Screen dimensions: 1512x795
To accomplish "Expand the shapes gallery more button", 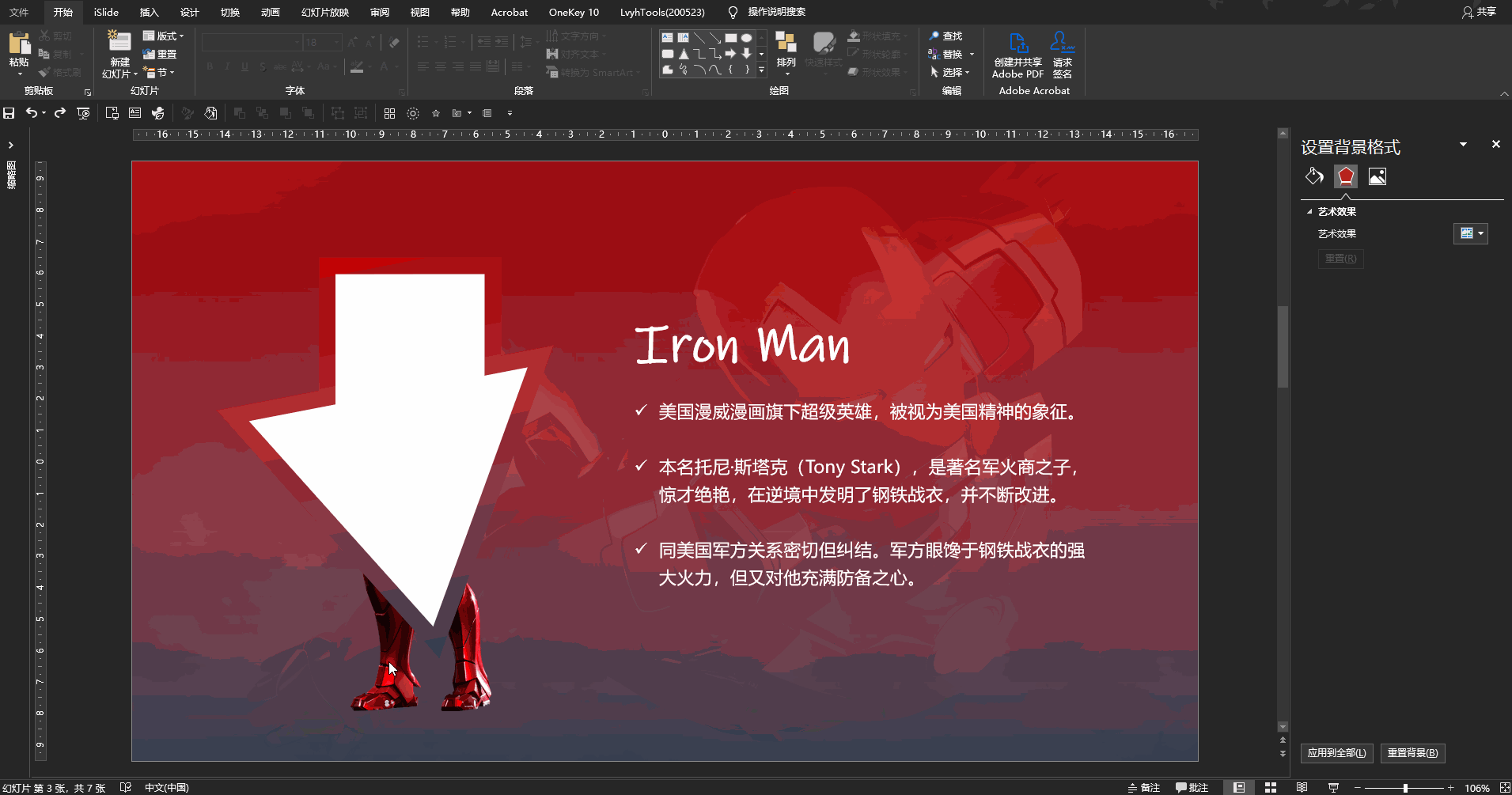I will coord(762,70).
